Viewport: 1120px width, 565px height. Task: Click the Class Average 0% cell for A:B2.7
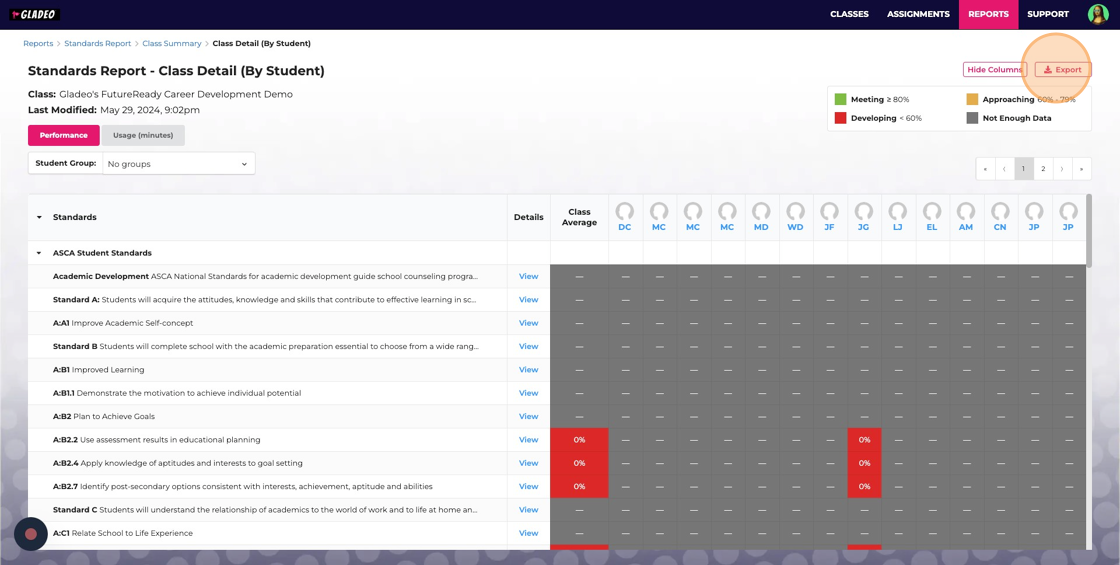coord(579,486)
